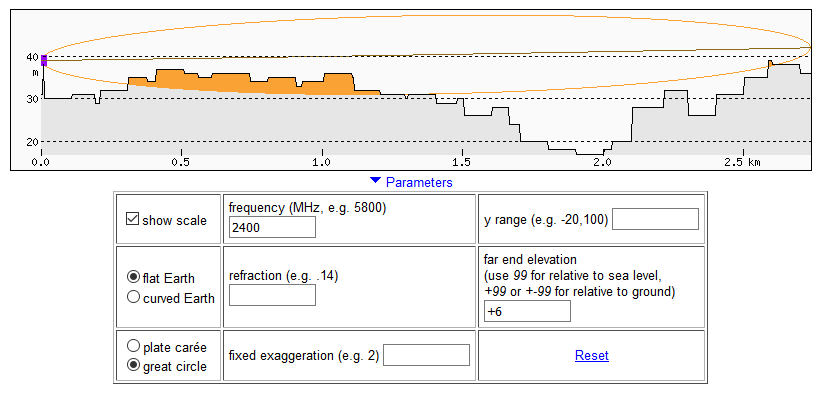Click the 2.0 distance axis label

point(602,162)
